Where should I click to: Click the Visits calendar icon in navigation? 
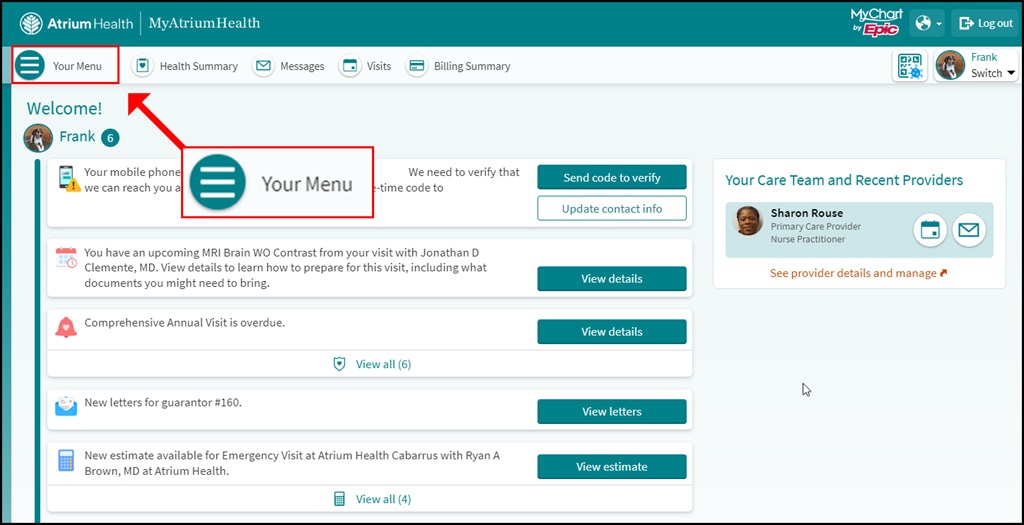tap(350, 66)
